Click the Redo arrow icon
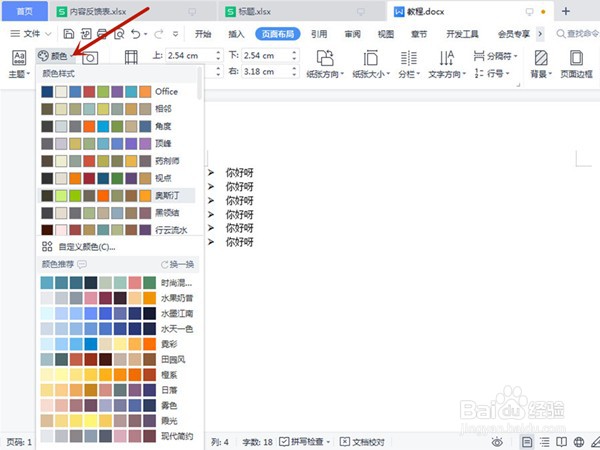Image resolution: width=600 pixels, height=450 pixels. [158, 34]
